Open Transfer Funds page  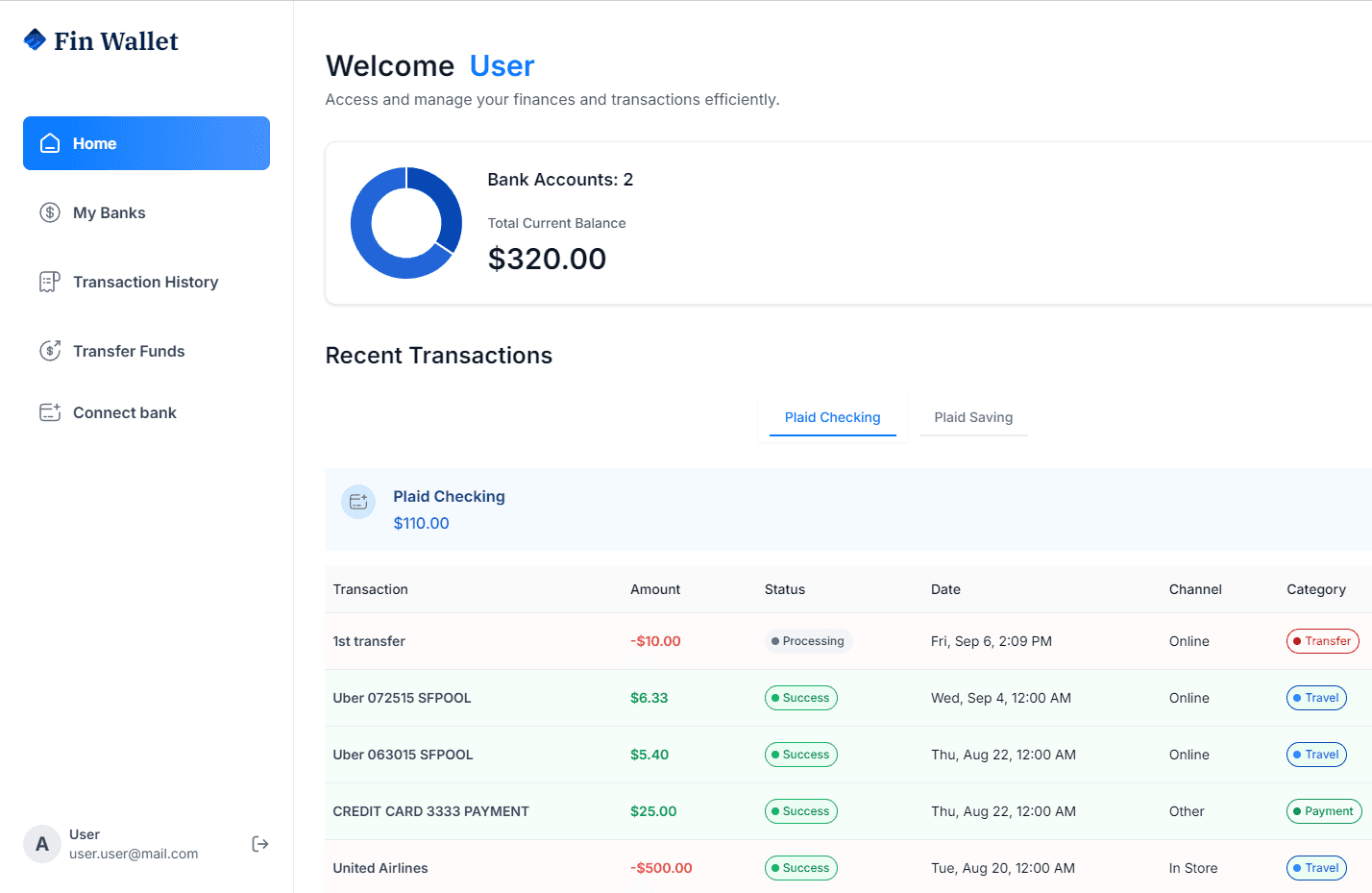pyautogui.click(x=146, y=351)
